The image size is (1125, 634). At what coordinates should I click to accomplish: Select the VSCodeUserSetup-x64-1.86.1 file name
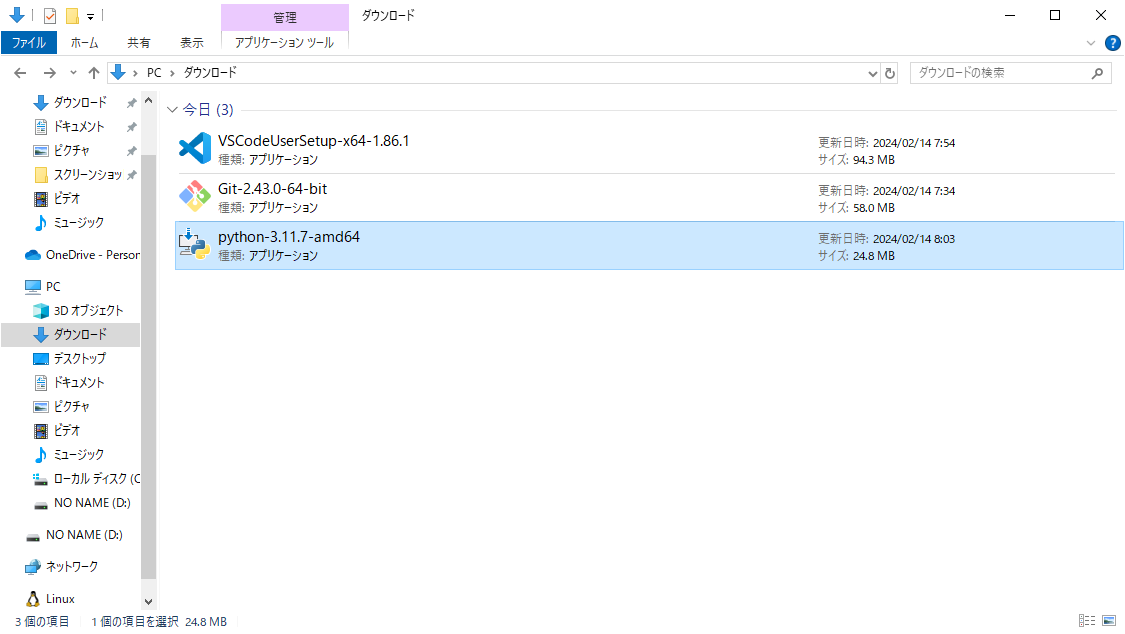(x=314, y=141)
